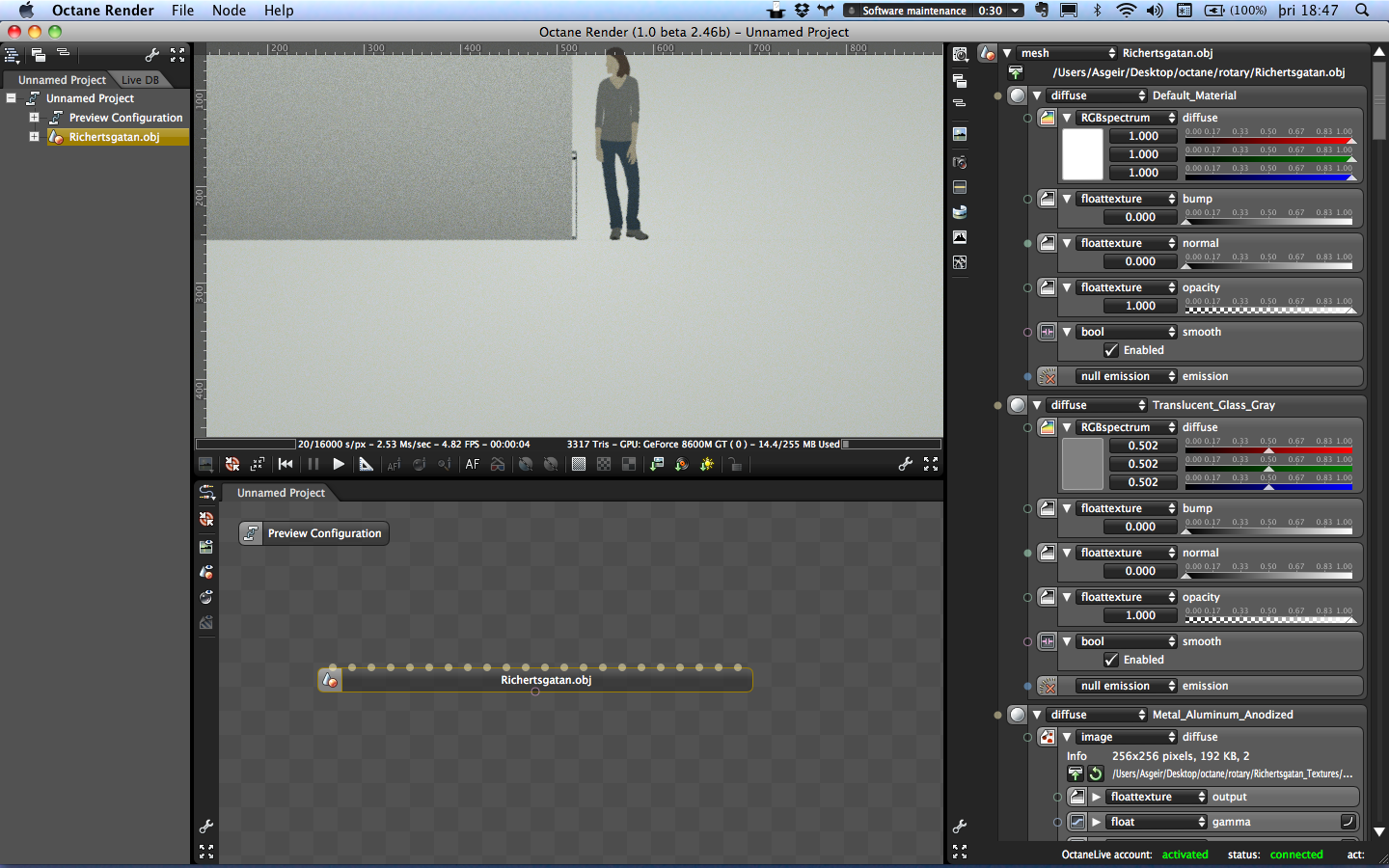Expand the Preview Configuration tree item
This screenshot has width=1389, height=868.
tap(34, 118)
